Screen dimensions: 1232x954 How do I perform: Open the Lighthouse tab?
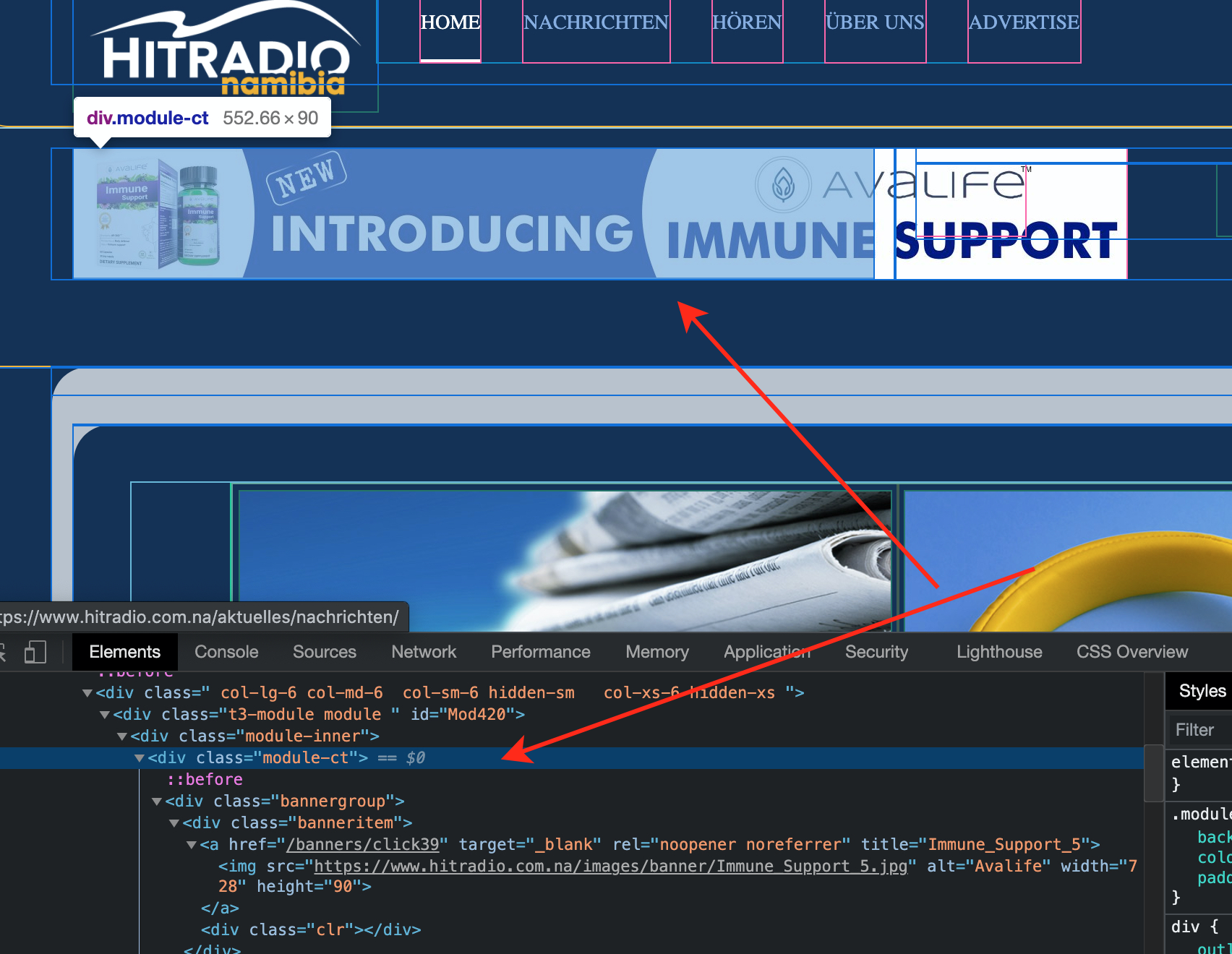(998, 652)
